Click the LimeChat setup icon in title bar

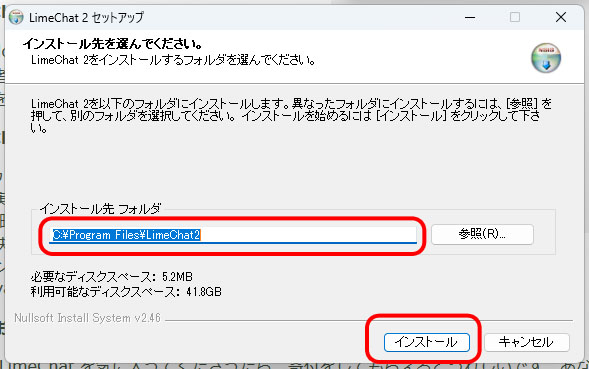pos(16,17)
